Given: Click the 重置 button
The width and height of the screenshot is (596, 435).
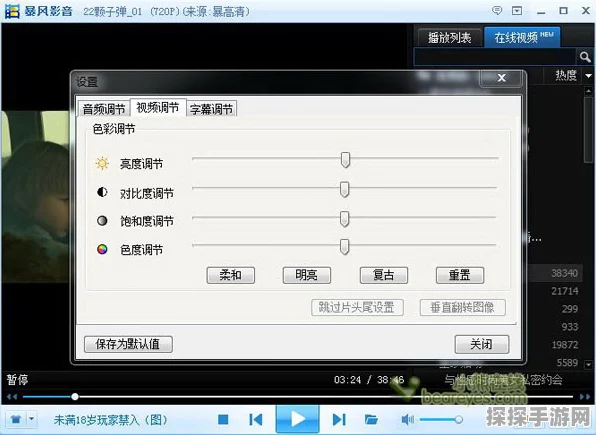Looking at the screenshot, I should 460,275.
